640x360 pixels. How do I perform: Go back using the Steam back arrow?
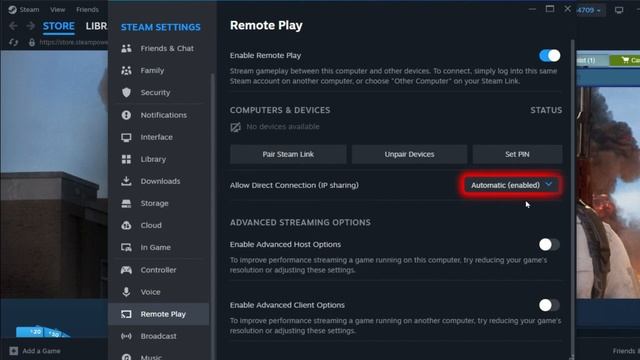[13, 26]
